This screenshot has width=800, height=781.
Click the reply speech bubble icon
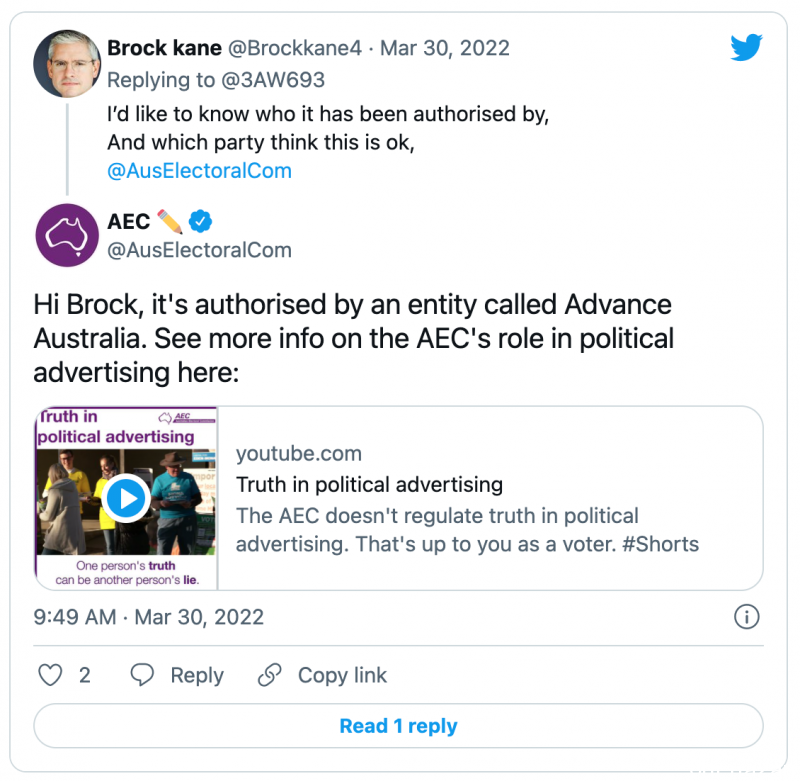click(142, 675)
